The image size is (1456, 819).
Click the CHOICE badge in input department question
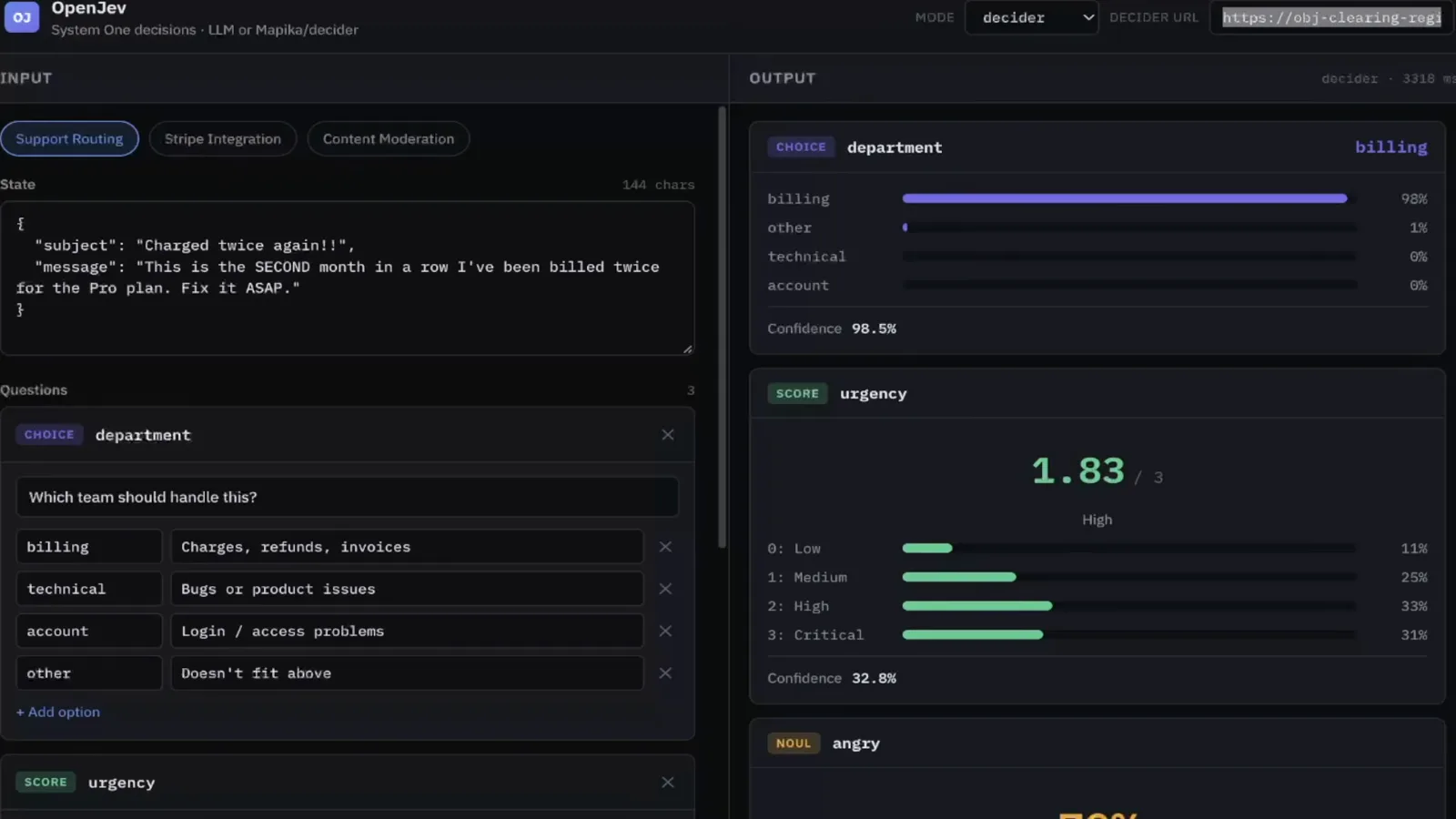coord(49,435)
